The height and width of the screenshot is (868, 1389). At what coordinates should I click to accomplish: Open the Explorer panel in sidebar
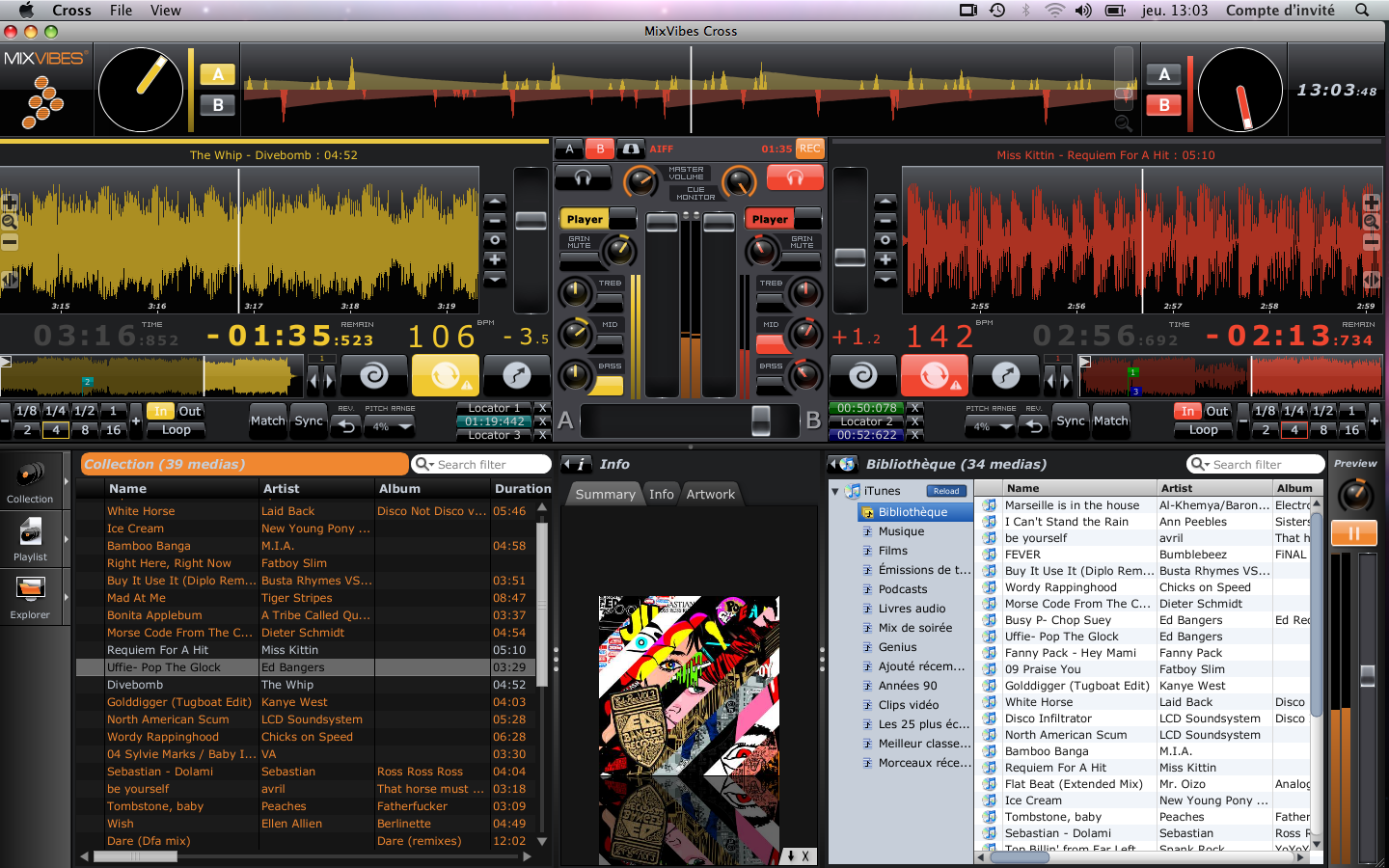click(30, 595)
